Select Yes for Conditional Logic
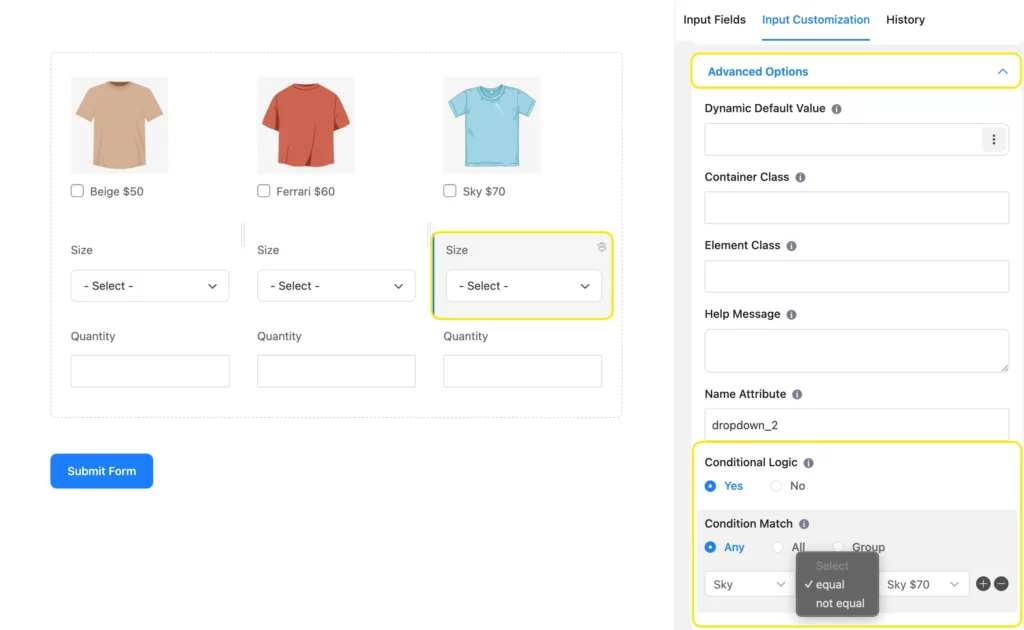 coord(711,486)
